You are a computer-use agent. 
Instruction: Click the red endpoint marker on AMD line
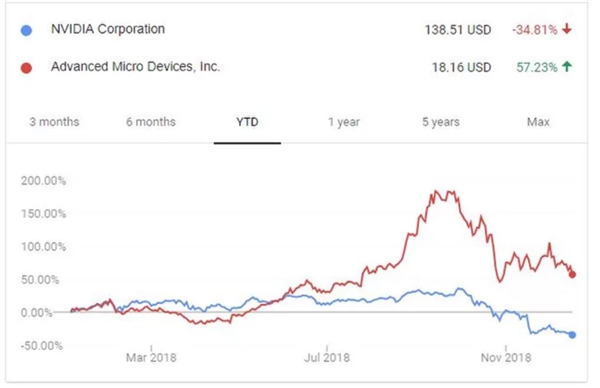point(572,274)
